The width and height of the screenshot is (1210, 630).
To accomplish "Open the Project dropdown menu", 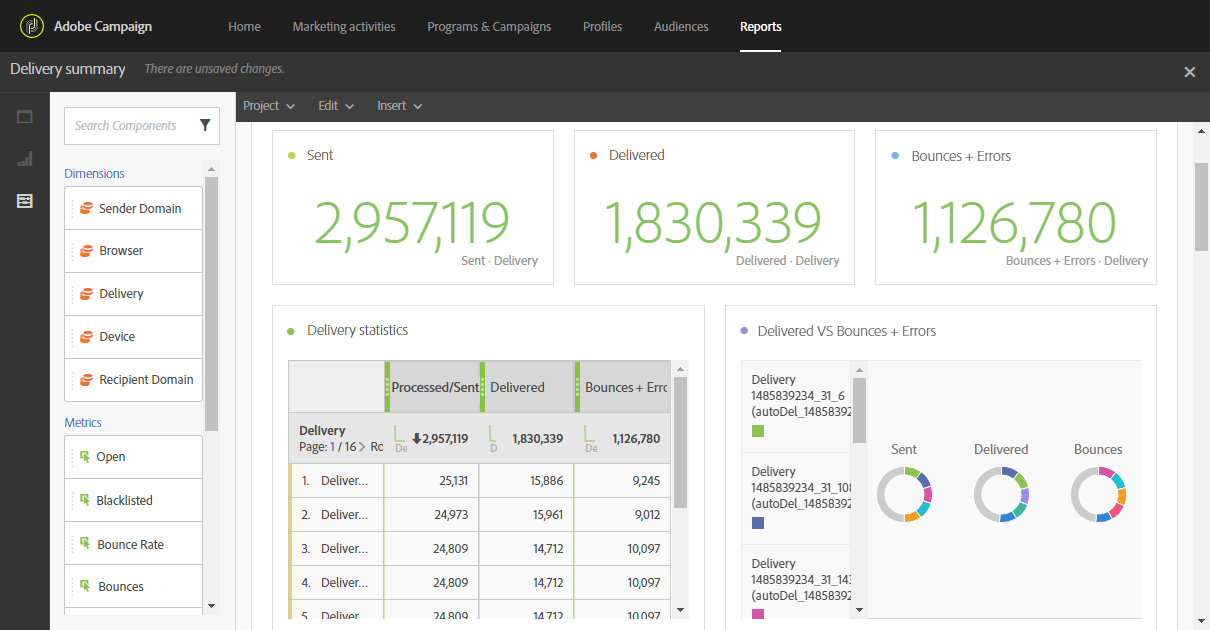I will click(x=269, y=106).
